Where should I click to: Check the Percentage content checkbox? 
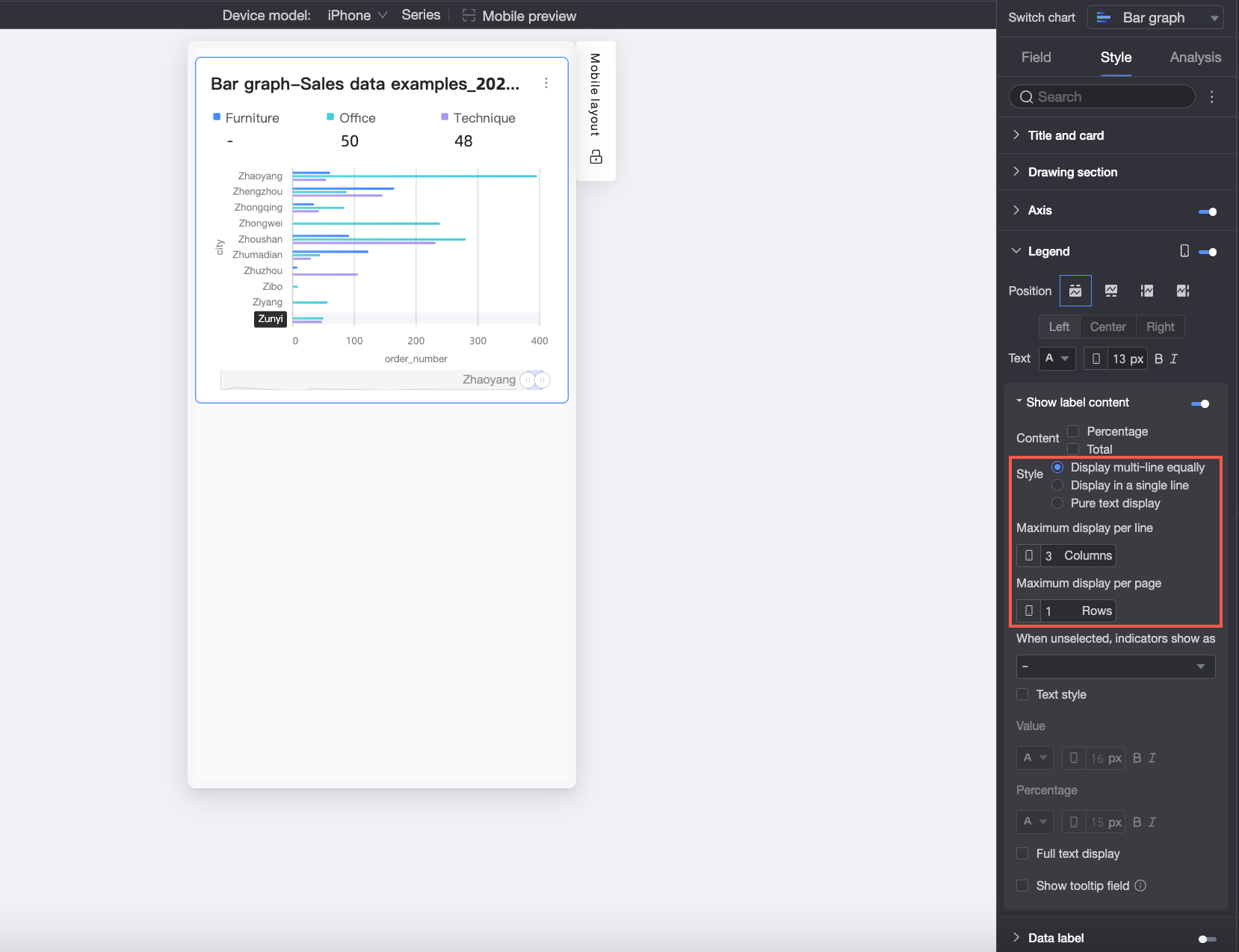point(1073,431)
